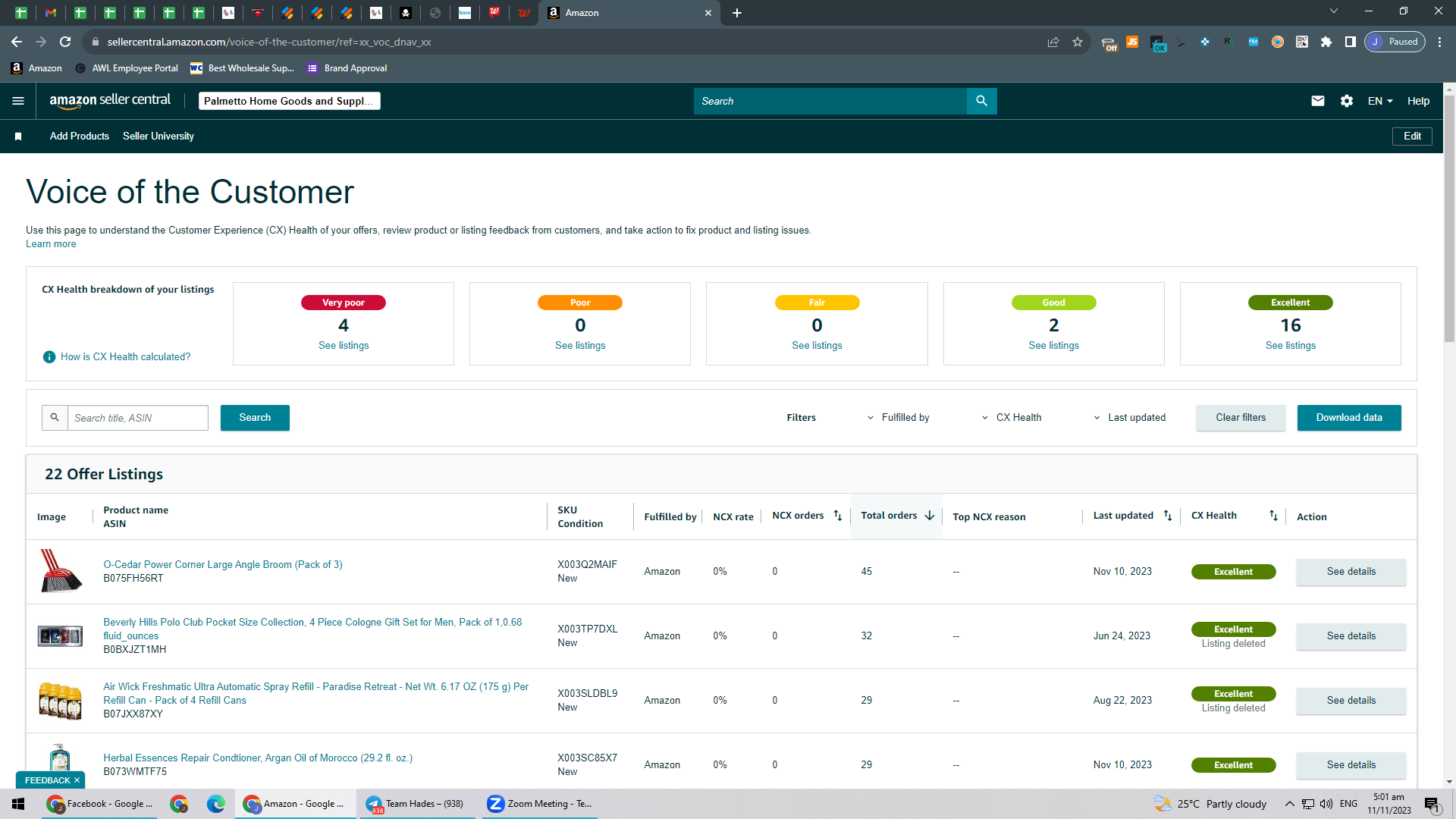1456x819 pixels.
Task: Open Herbal Essences Repair Conditioner product link
Action: tap(258, 758)
